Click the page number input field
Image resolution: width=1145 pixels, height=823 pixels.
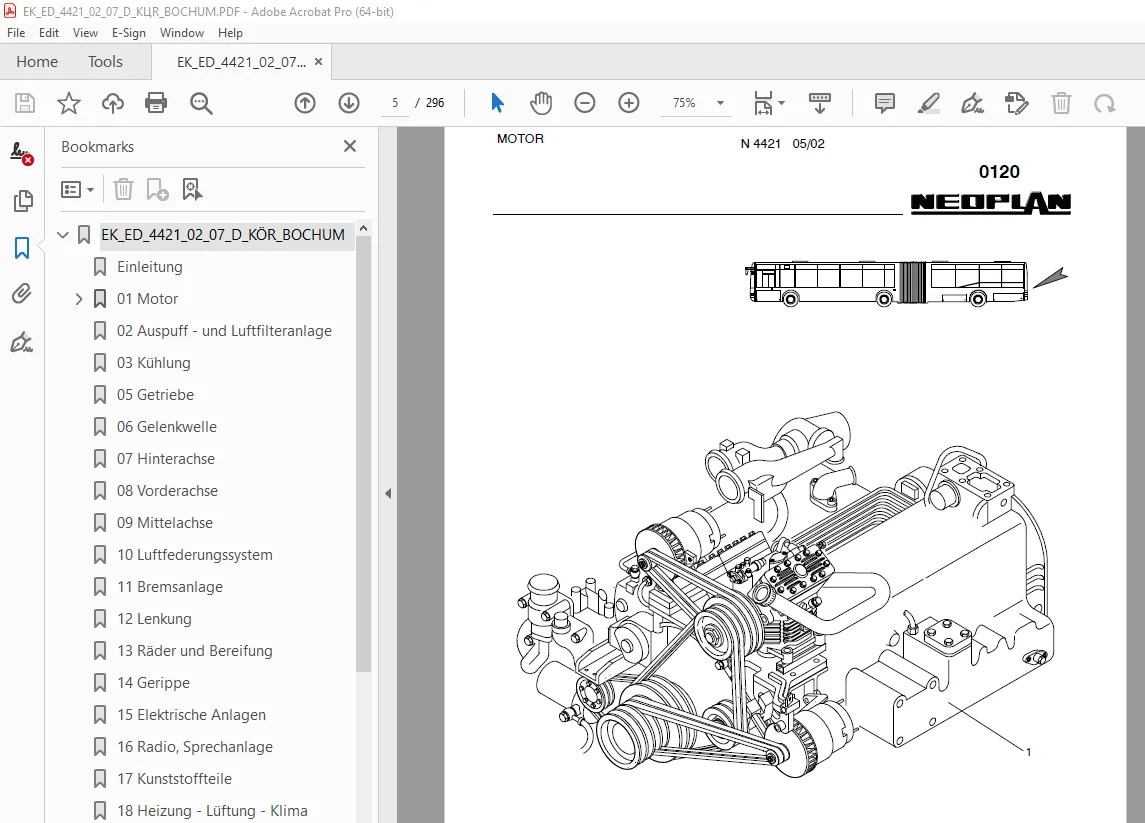[395, 103]
